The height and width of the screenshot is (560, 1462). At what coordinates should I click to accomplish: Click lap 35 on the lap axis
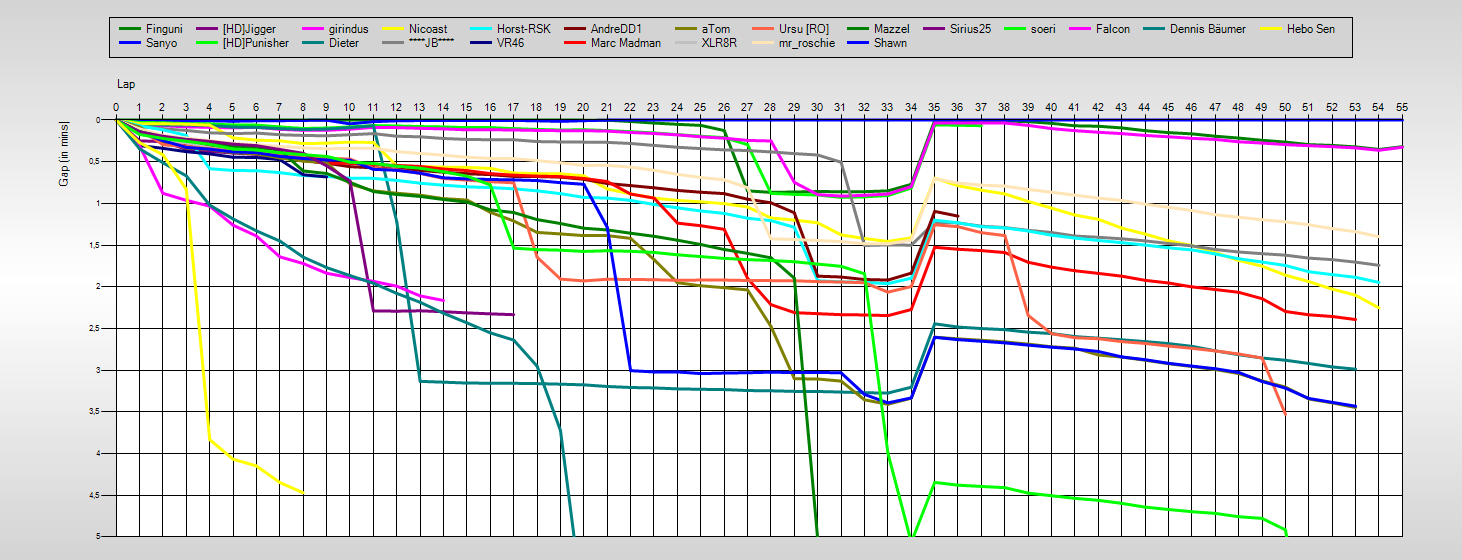pyautogui.click(x=934, y=106)
